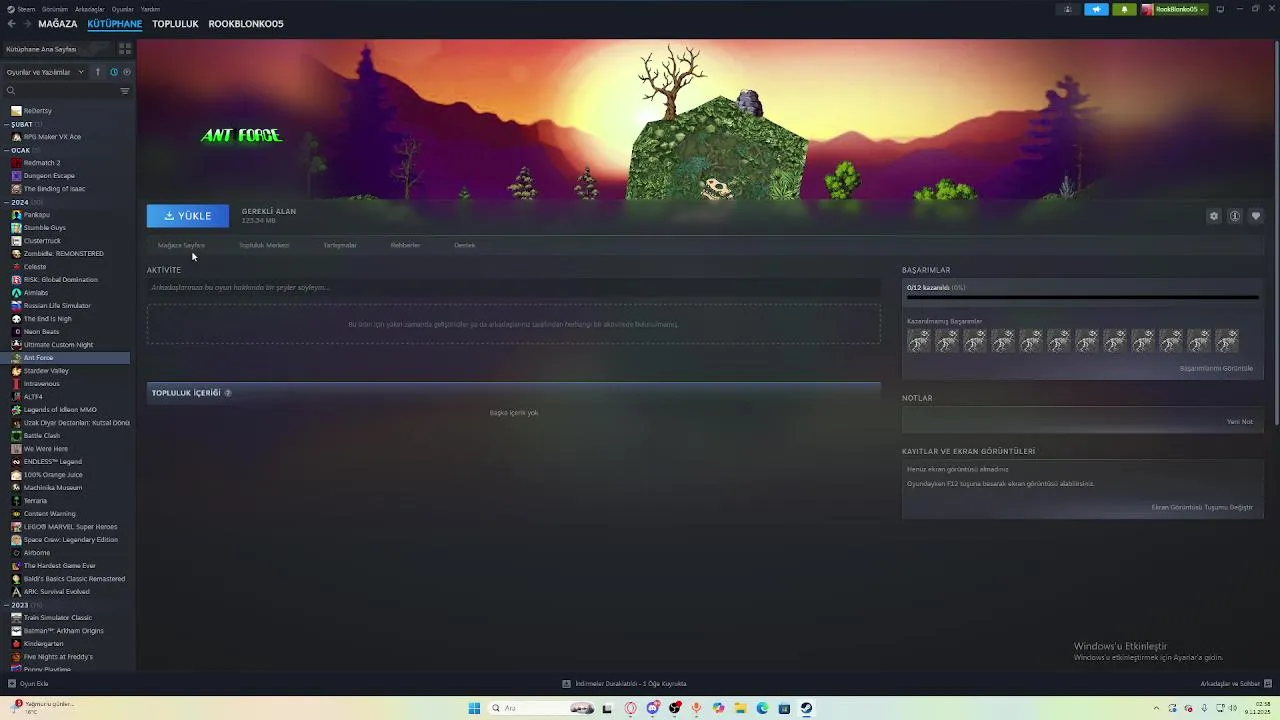Open notifications bell icon
1280x720 pixels.
click(x=1124, y=9)
